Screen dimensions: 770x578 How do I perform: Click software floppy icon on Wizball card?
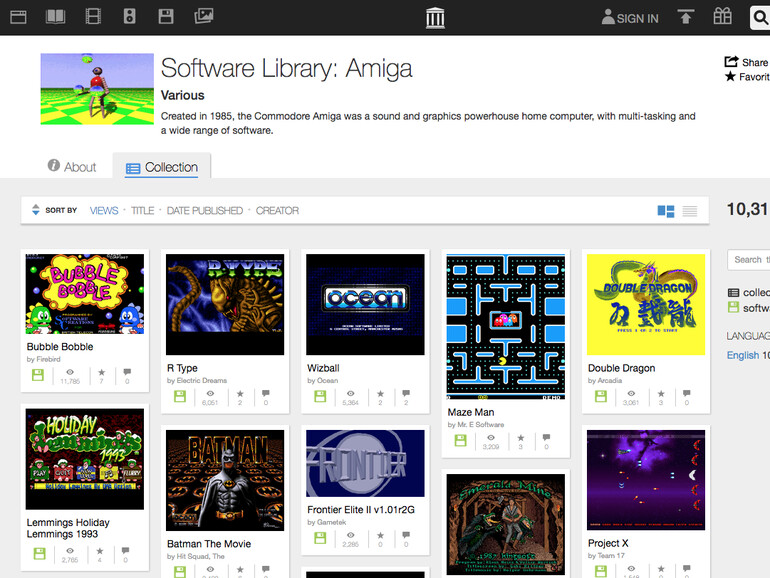tap(320, 396)
